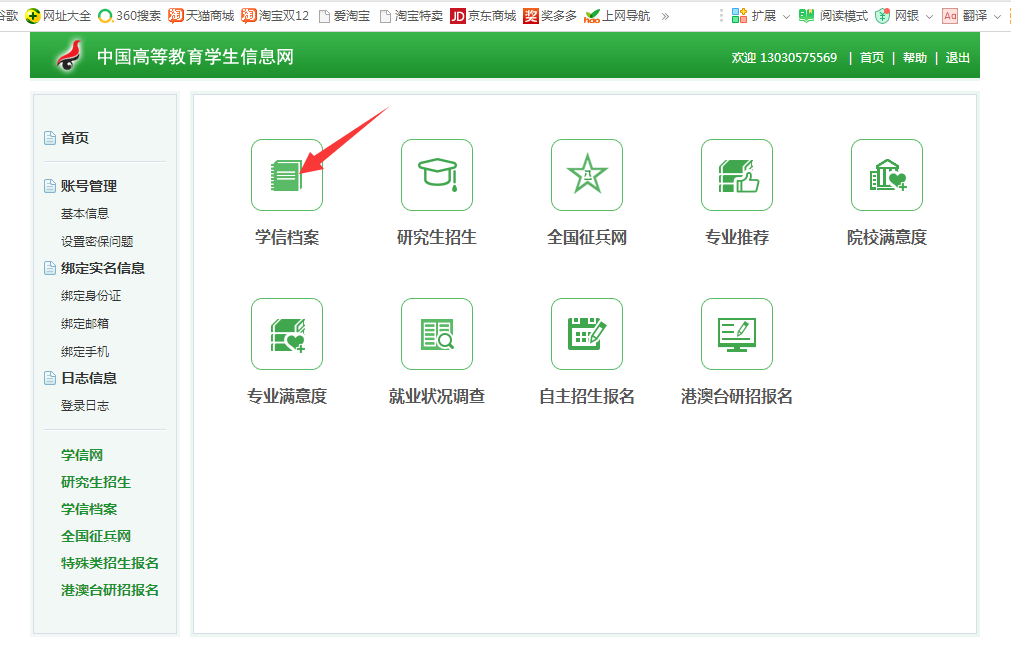1011x650 pixels.
Task: Open the 淘宝特卖 bookmark
Action: 411,15
